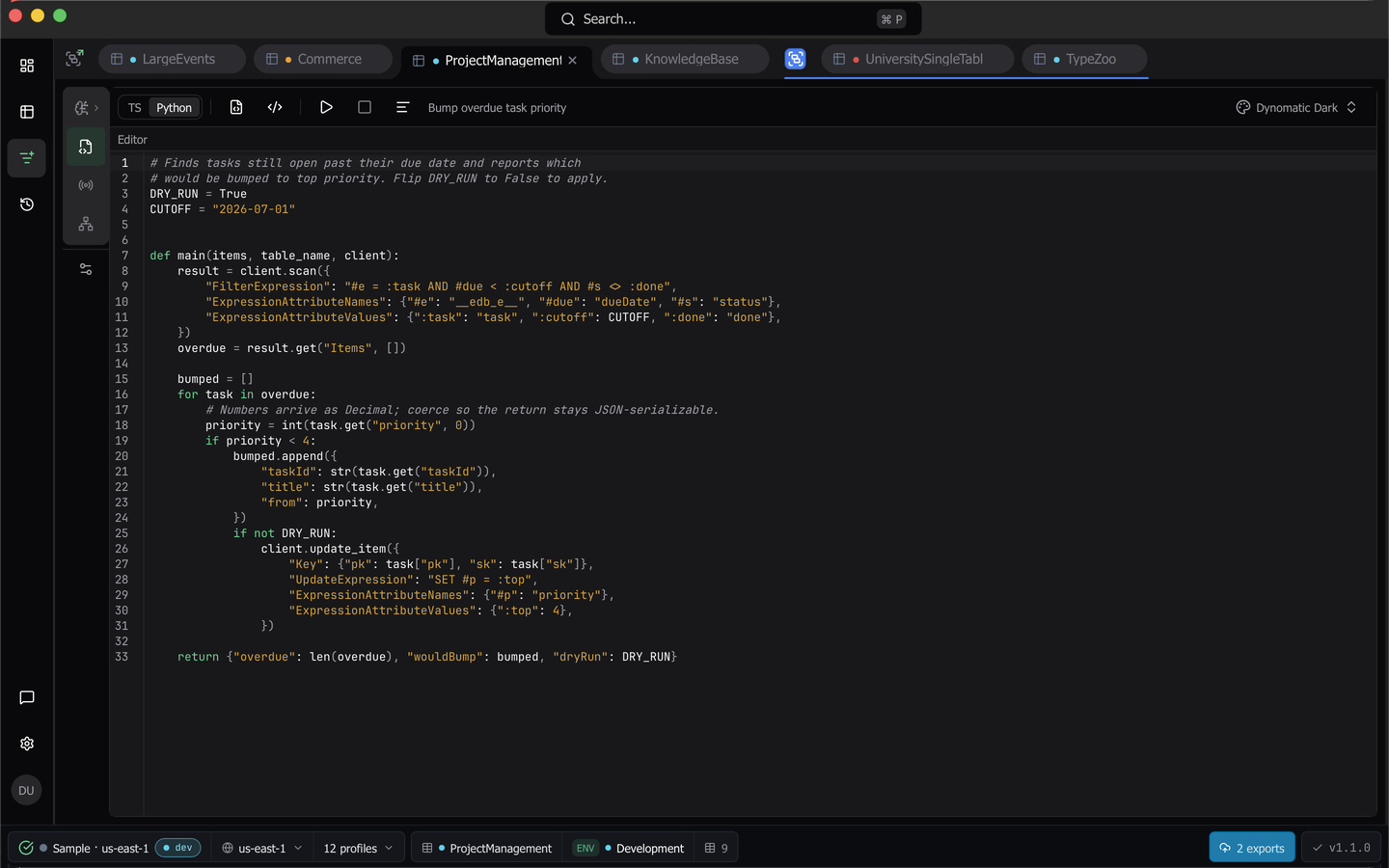Screen dimensions: 1389x868
Task: Click the code brackets icon in toolbar
Action: coord(275,107)
